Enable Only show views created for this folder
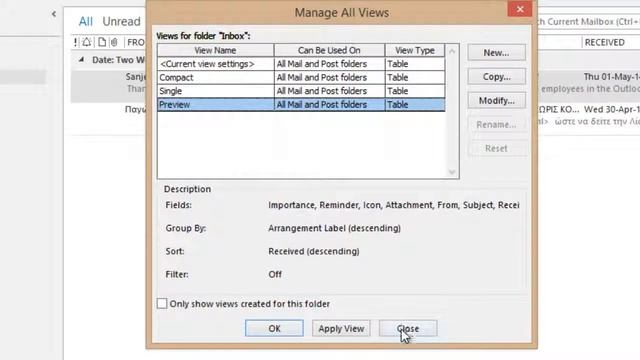 coord(162,304)
